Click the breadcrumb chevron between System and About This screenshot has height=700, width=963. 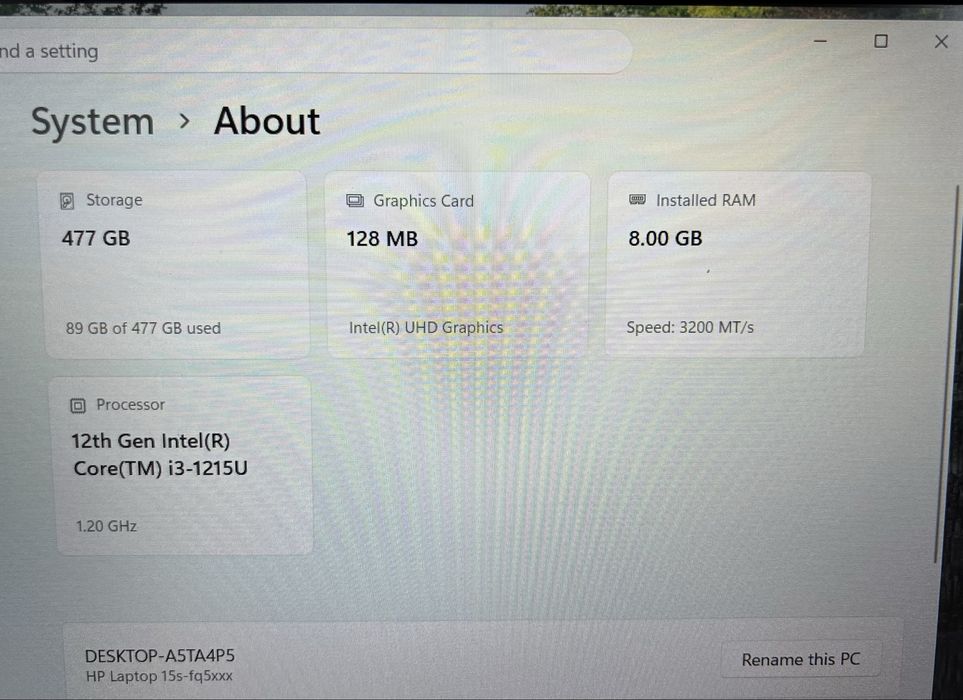[x=184, y=121]
